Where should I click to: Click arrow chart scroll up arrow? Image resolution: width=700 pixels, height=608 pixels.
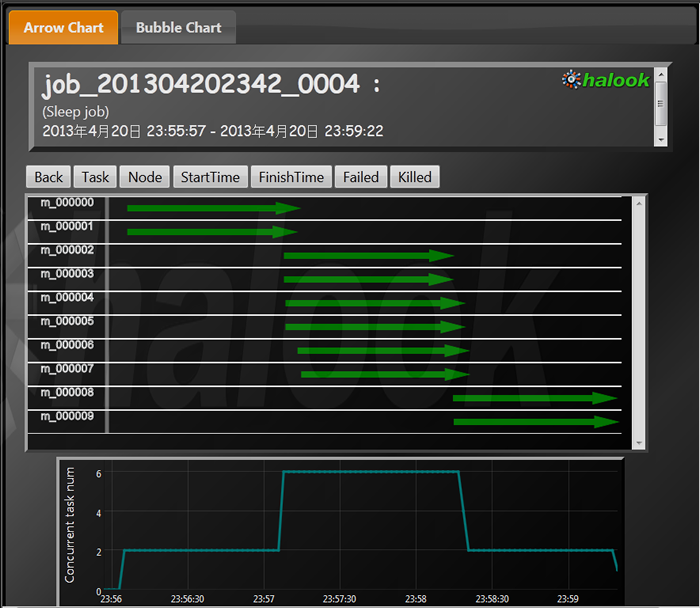[x=639, y=204]
